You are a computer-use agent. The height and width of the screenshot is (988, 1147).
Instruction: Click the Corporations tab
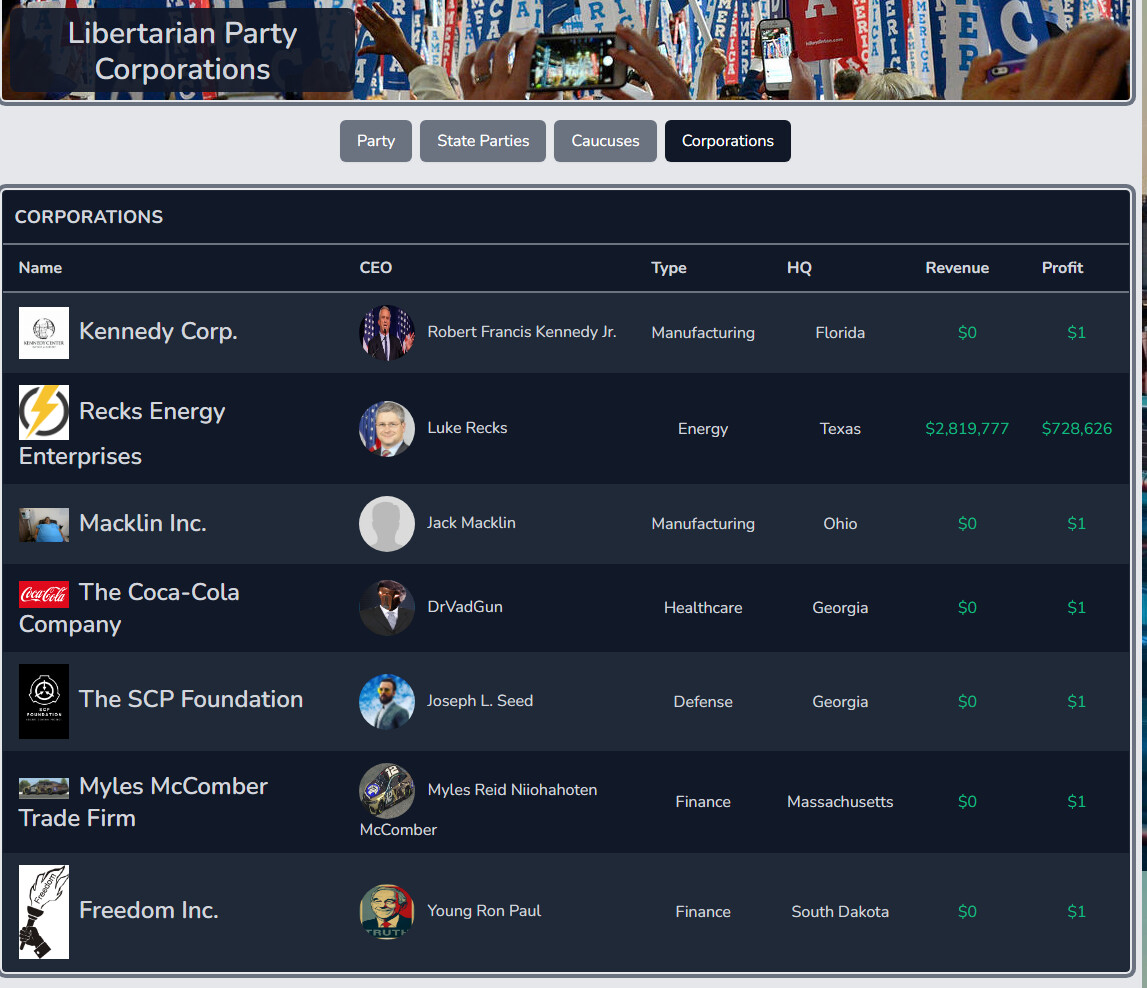727,141
